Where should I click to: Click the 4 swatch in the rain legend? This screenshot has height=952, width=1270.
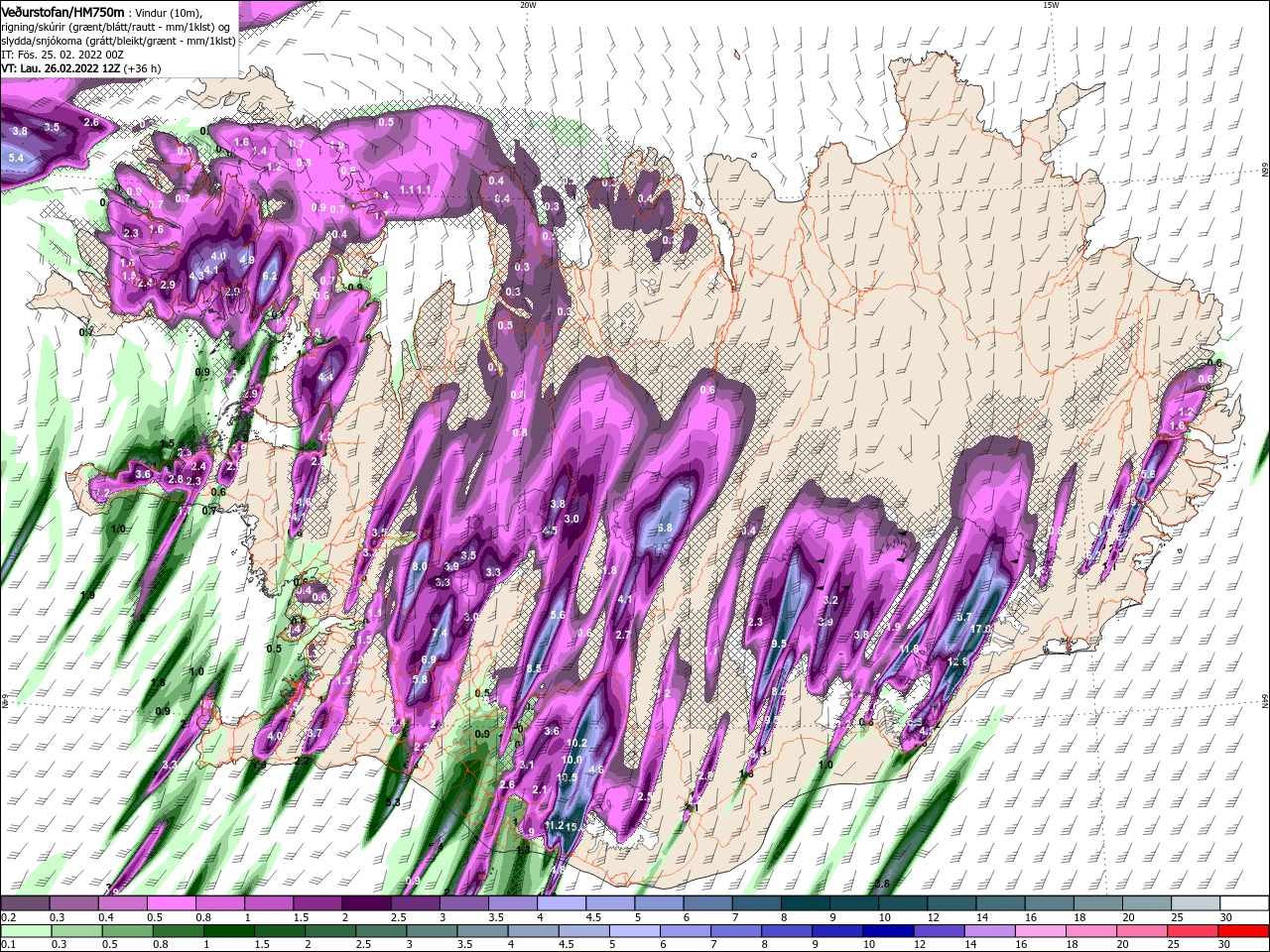tap(533, 931)
